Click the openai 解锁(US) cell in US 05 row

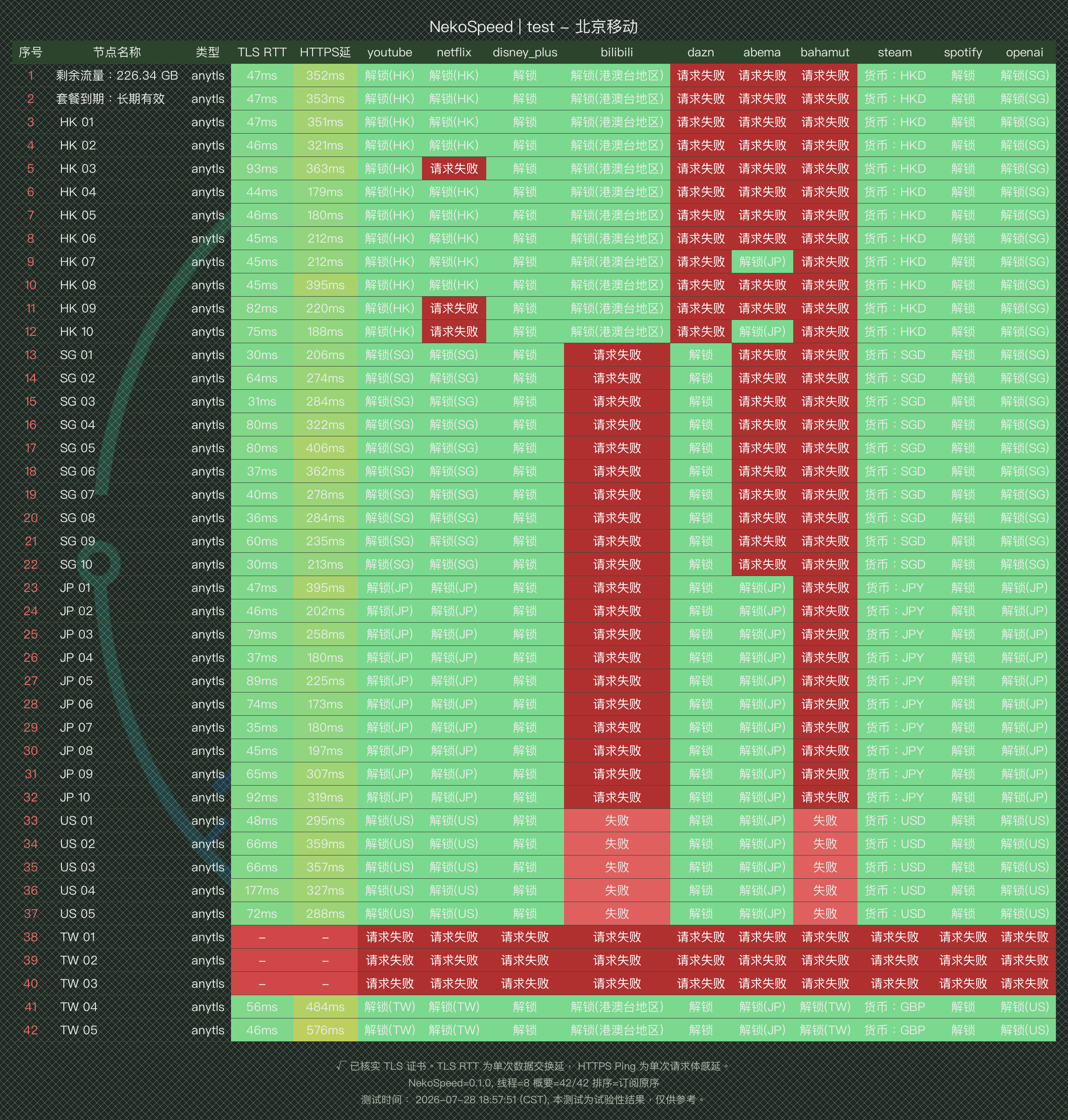pos(1024,914)
